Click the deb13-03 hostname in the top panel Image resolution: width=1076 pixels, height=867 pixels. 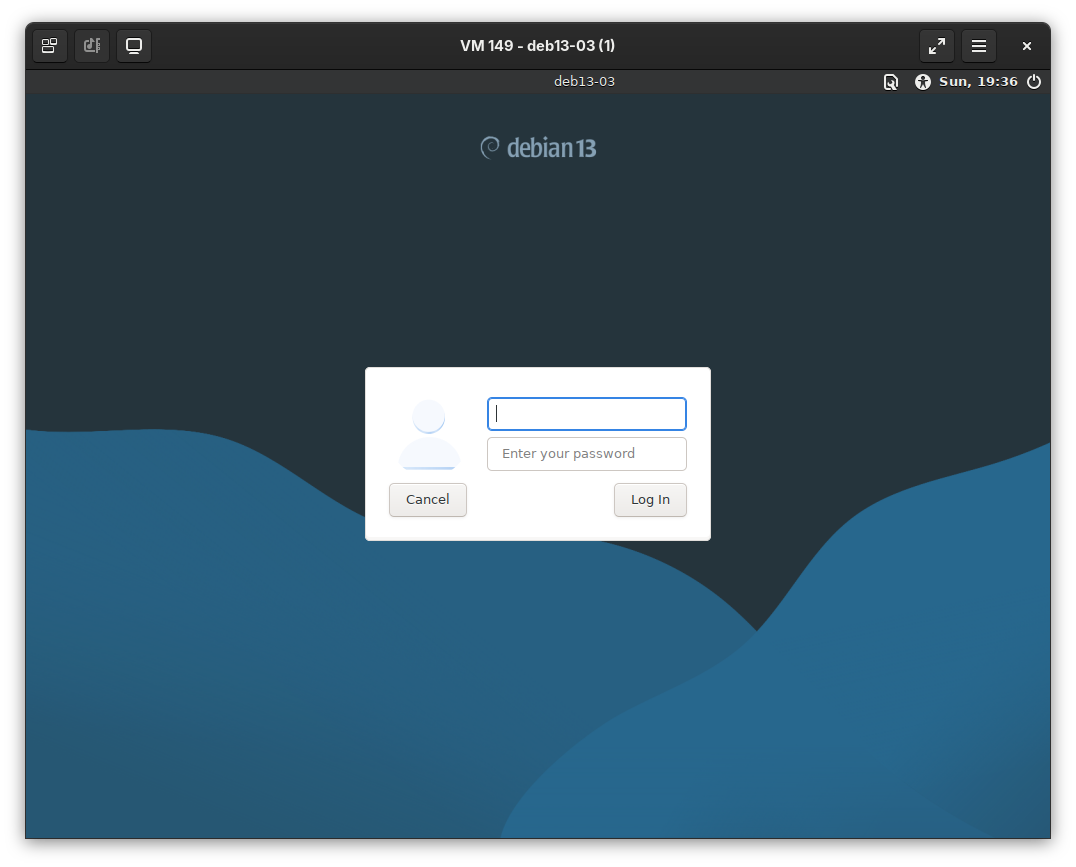pyautogui.click(x=584, y=82)
